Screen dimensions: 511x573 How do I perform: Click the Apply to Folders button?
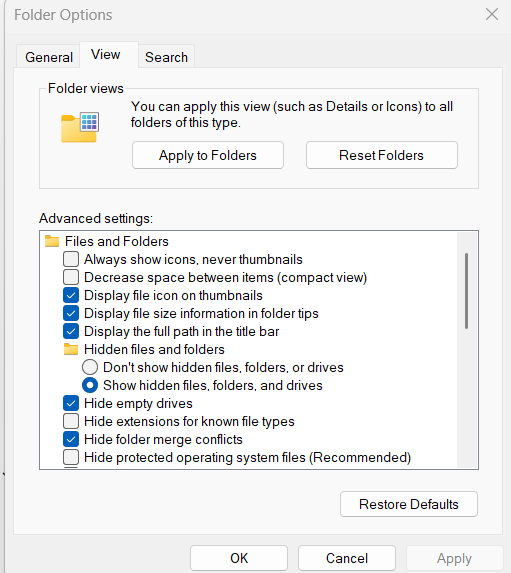(x=208, y=155)
